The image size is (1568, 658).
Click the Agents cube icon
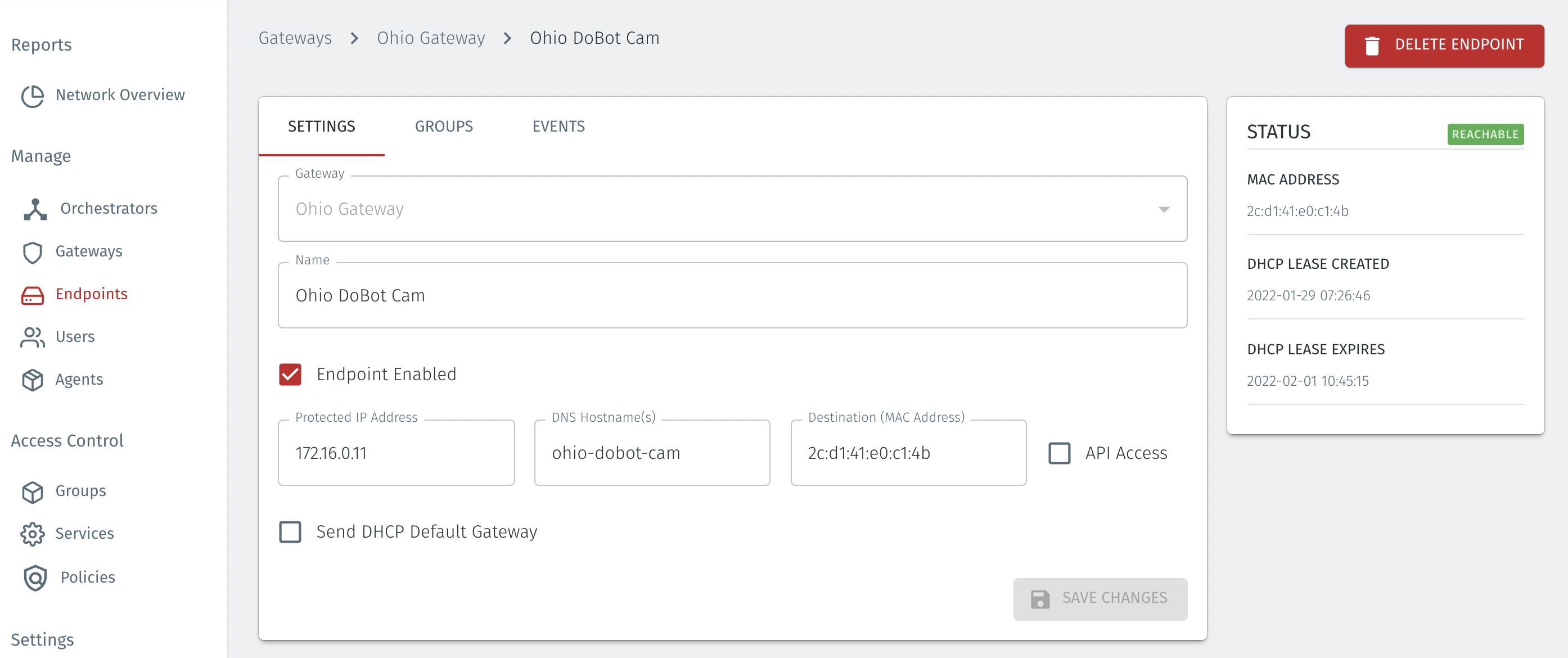tap(32, 380)
